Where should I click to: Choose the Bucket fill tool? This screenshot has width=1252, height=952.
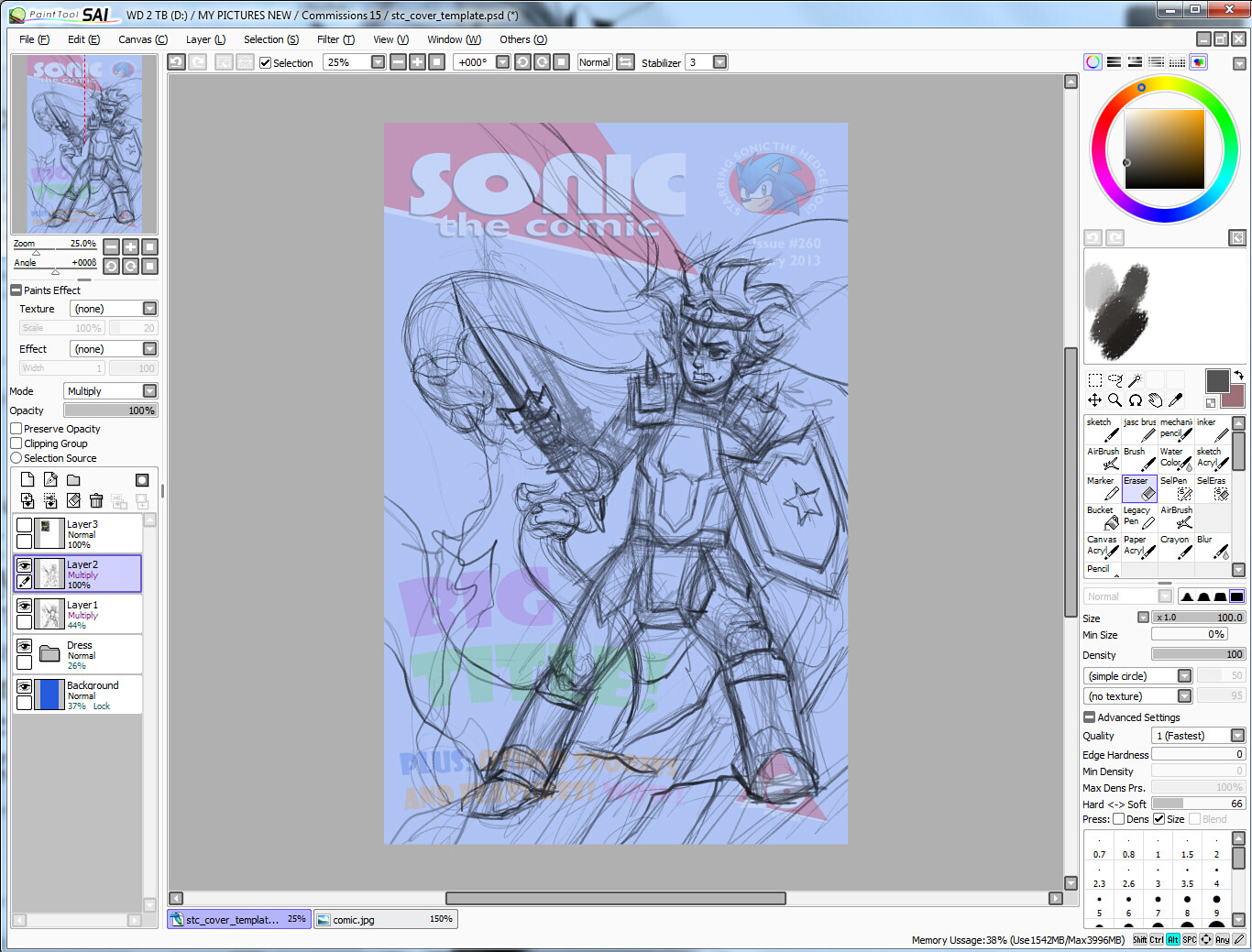point(1103,518)
